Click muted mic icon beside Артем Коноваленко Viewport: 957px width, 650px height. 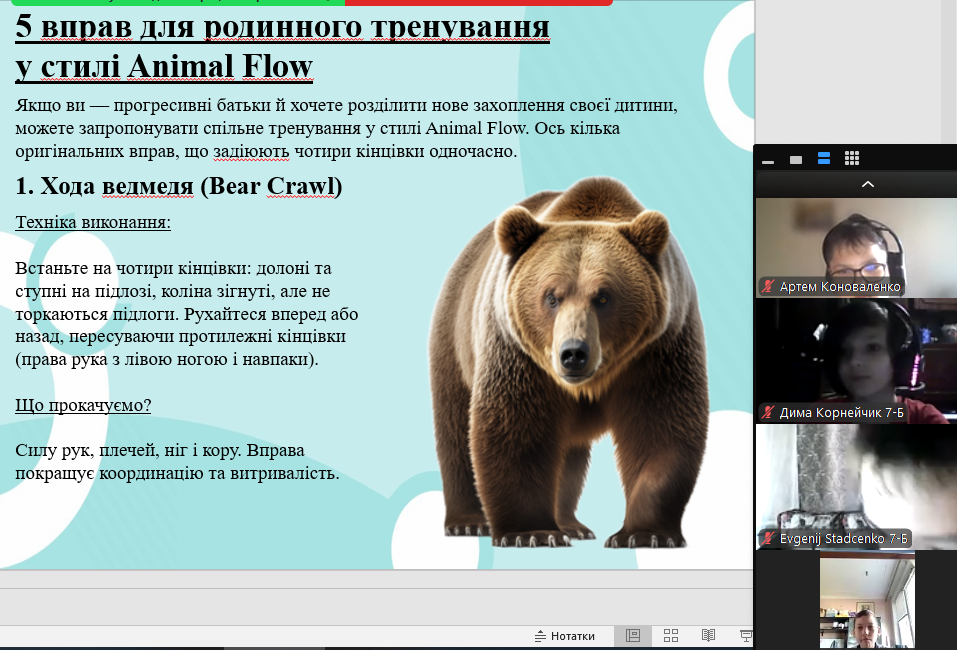coord(768,286)
